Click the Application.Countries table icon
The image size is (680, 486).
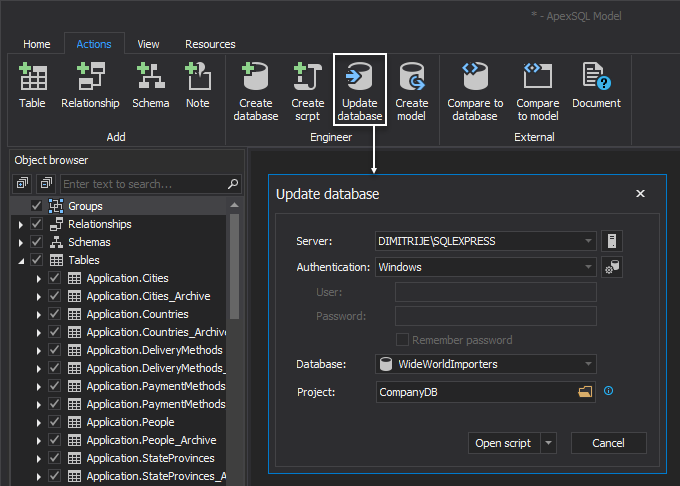coord(74,314)
